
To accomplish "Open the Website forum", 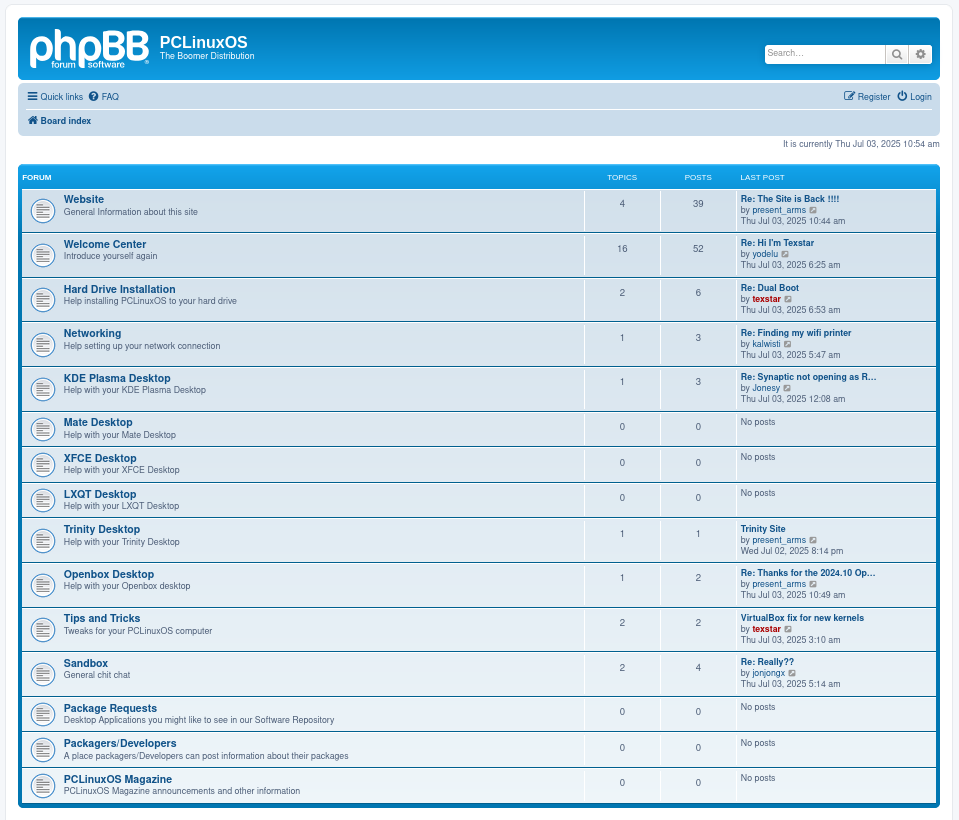I will tap(84, 199).
